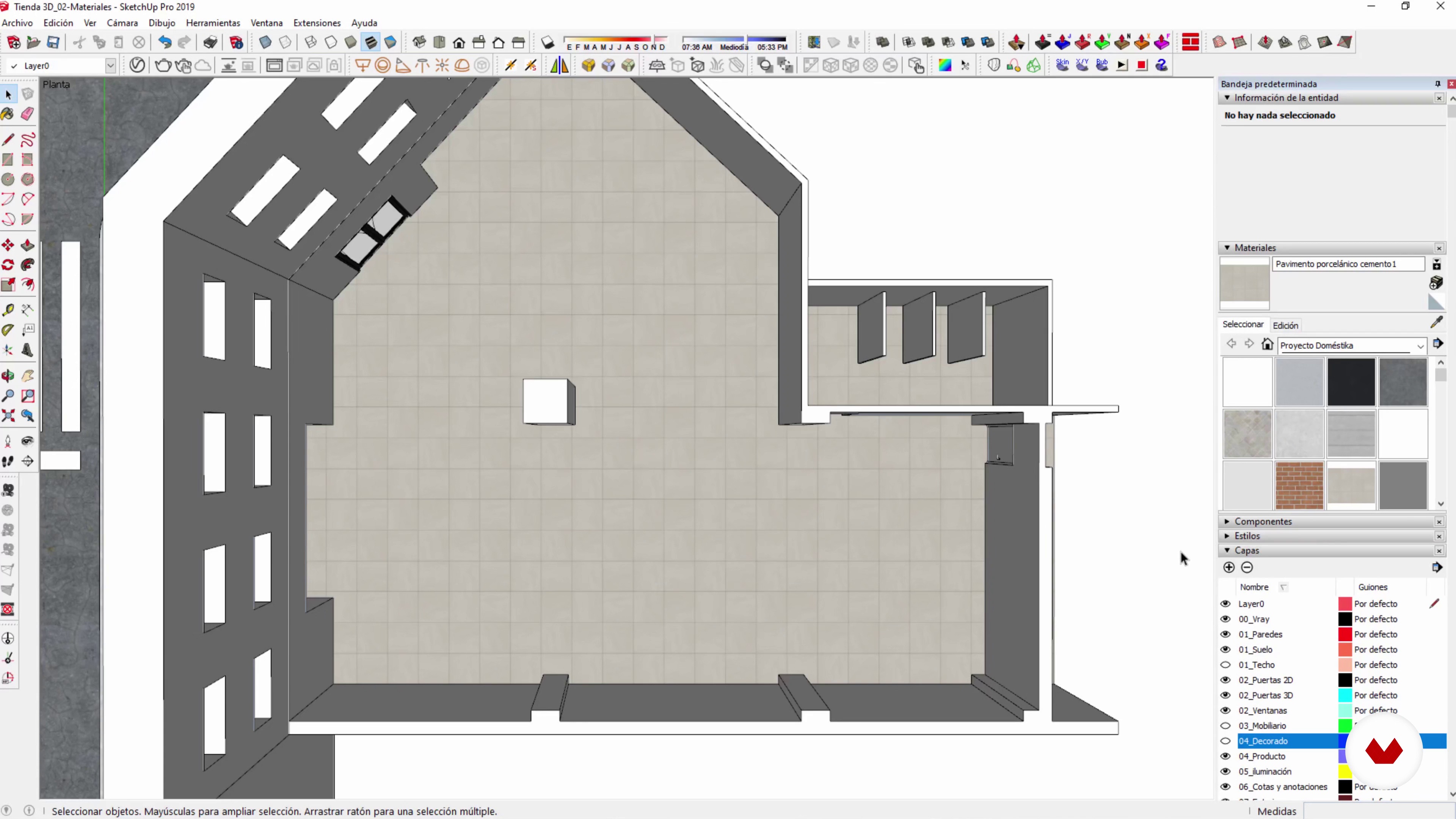Toggle visibility of 00_Vray layer
The height and width of the screenshot is (819, 1456).
[1225, 619]
